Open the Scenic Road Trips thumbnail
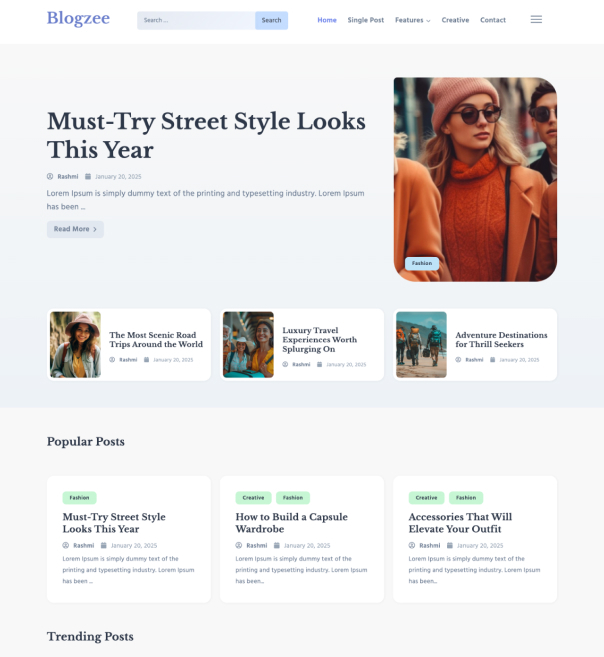This screenshot has height=657, width=604. click(x=75, y=344)
